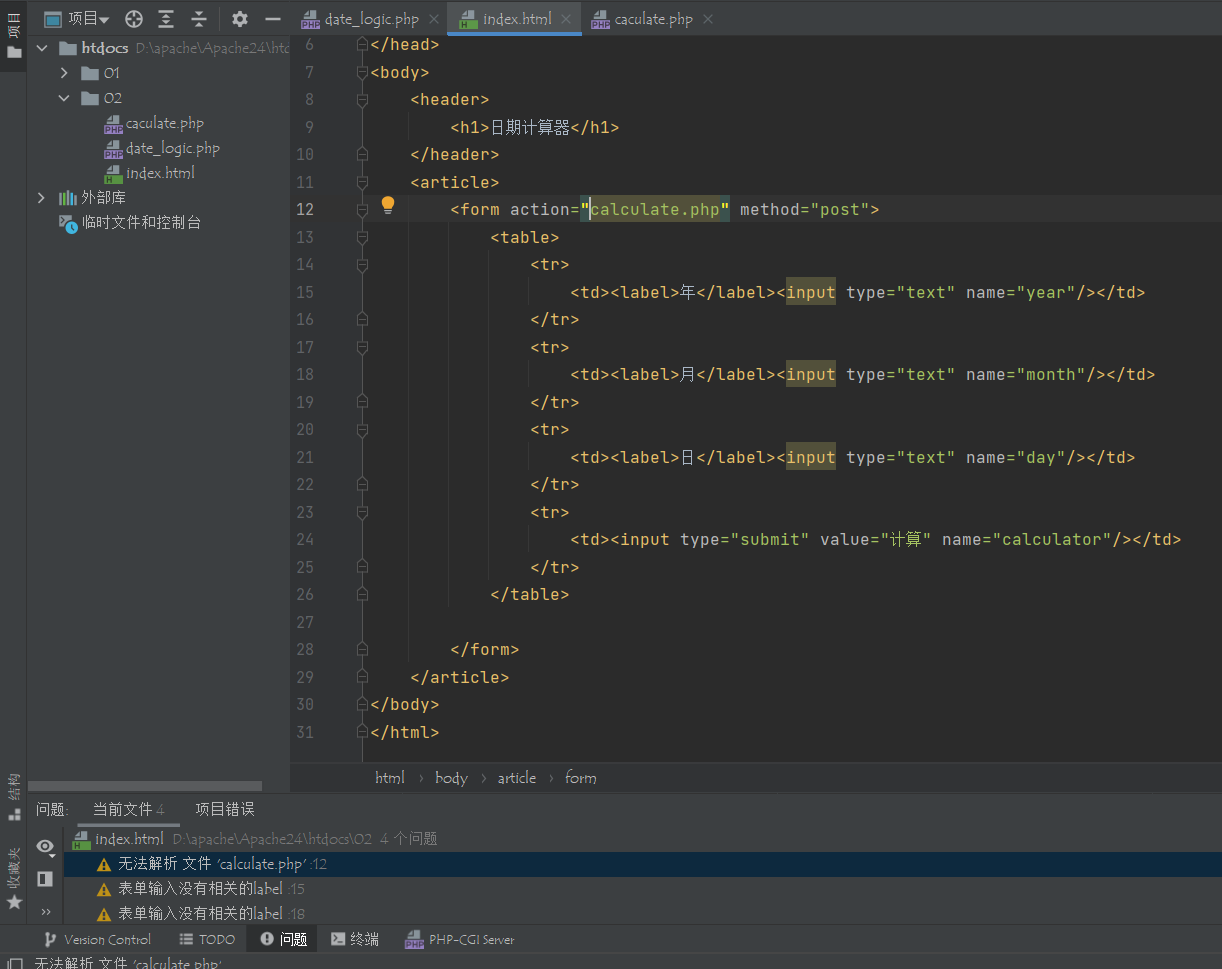Hide the project panel with the minus icon

point(272,19)
